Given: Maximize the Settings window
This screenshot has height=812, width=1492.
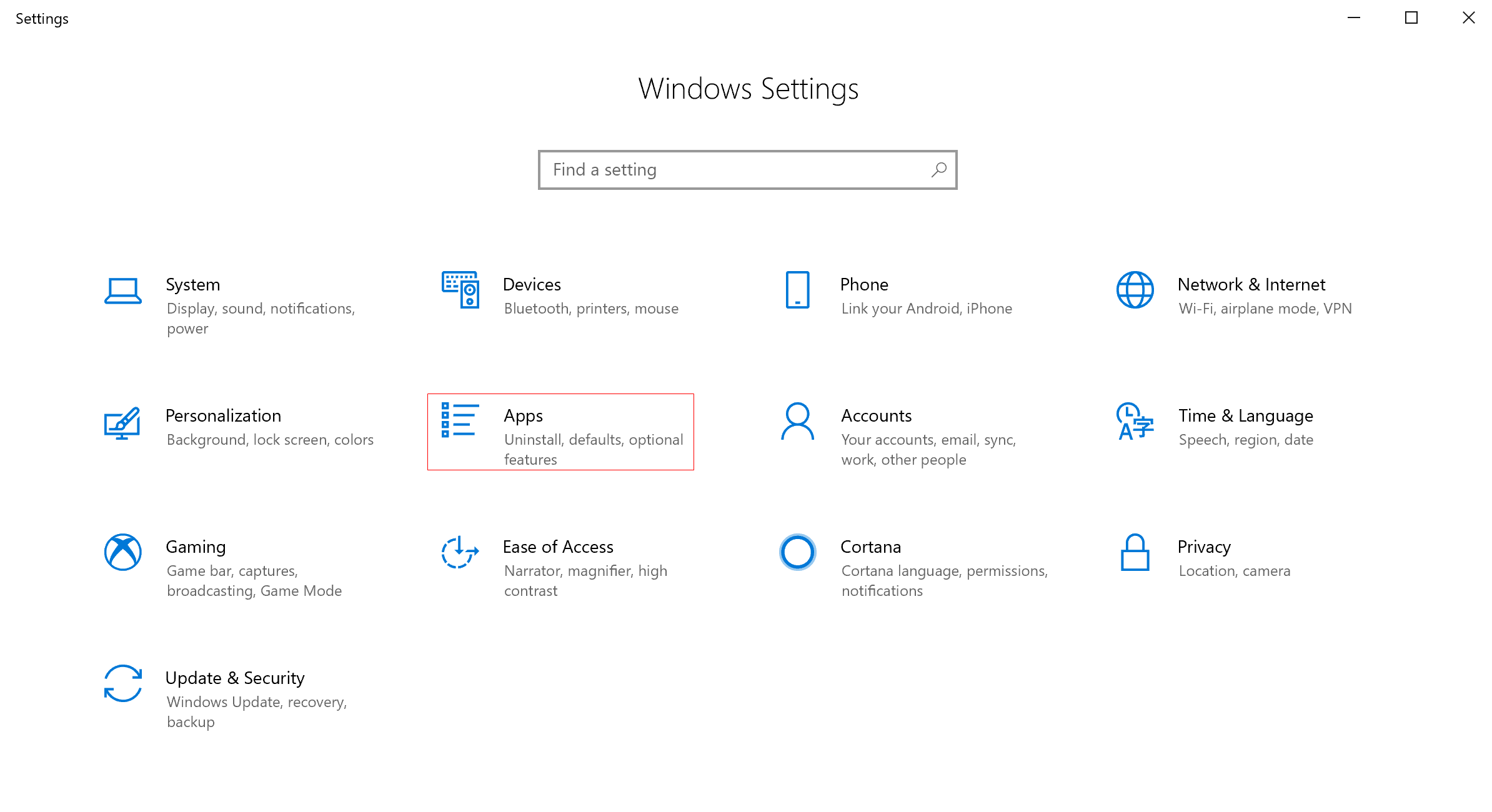Looking at the screenshot, I should click(1411, 18).
